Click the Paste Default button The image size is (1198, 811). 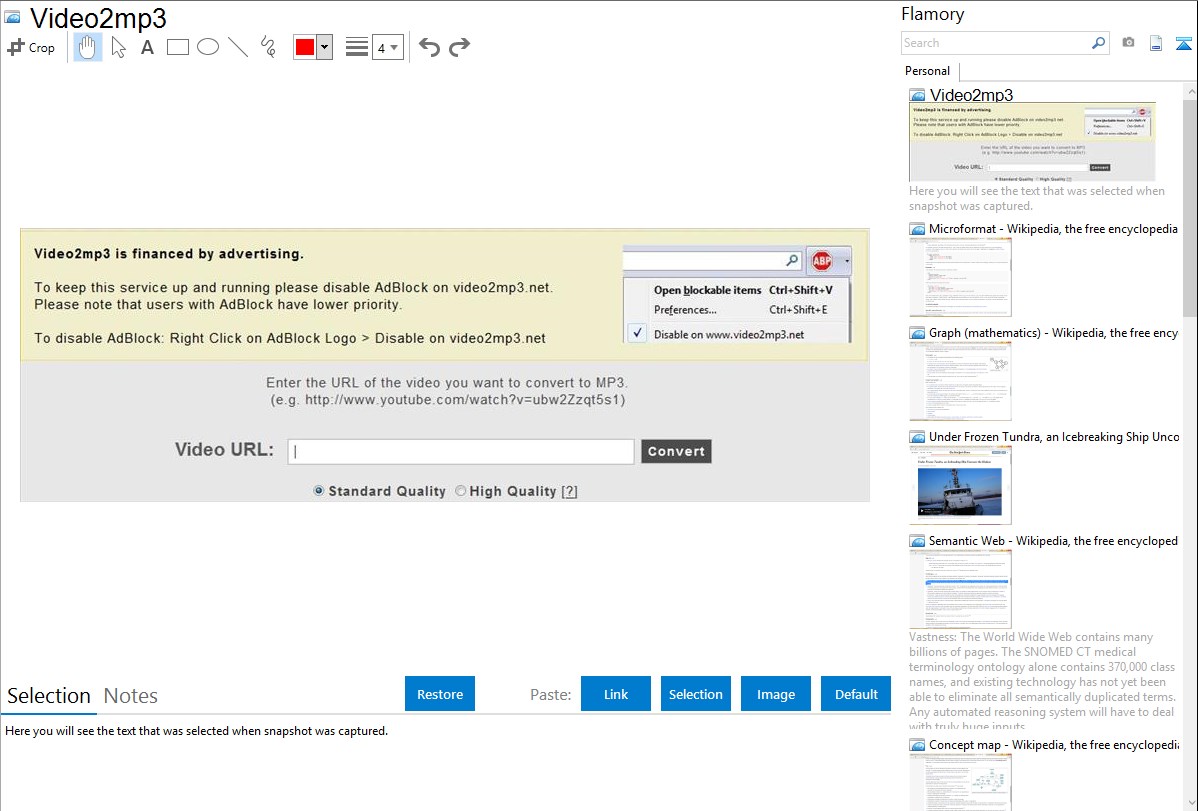point(856,694)
